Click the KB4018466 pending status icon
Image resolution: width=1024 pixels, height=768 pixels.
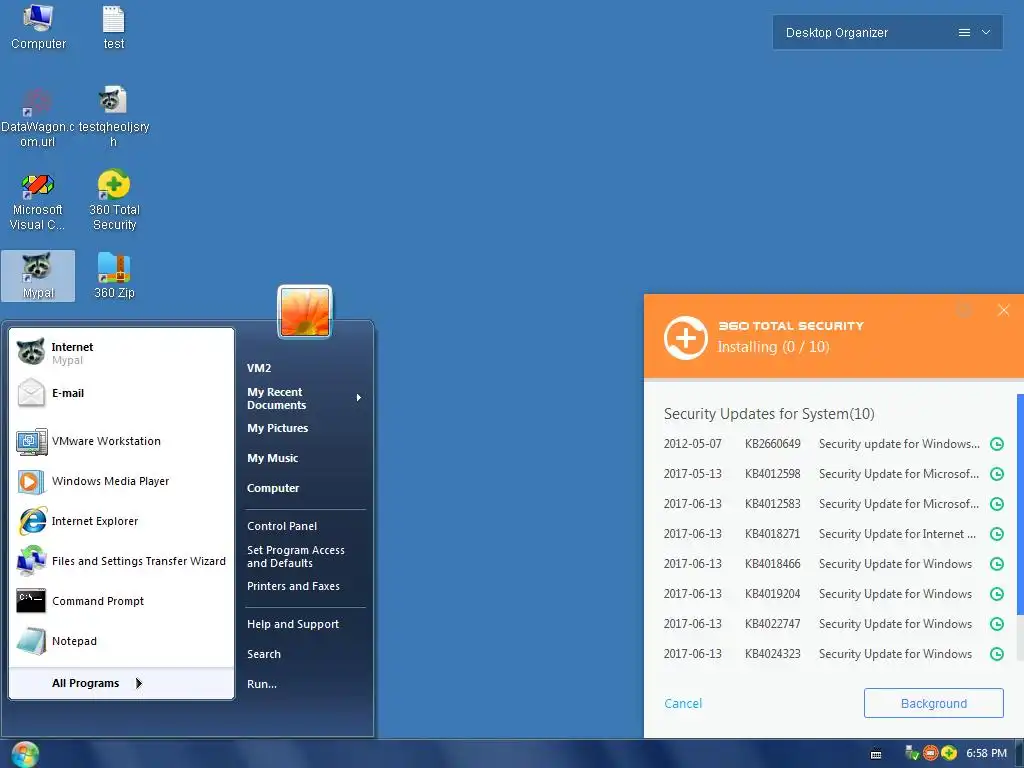coord(997,564)
